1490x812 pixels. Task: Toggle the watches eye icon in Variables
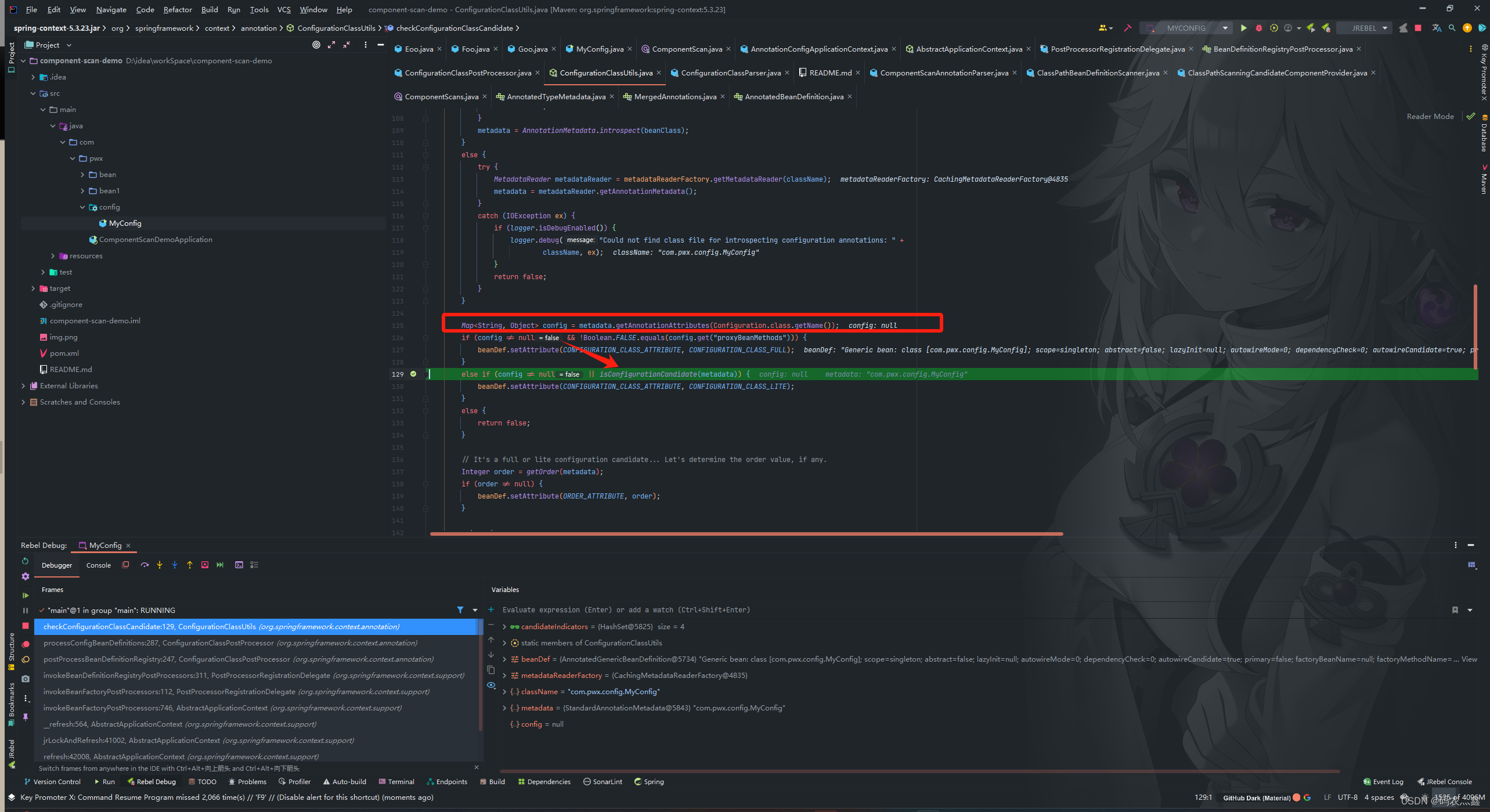(x=491, y=685)
